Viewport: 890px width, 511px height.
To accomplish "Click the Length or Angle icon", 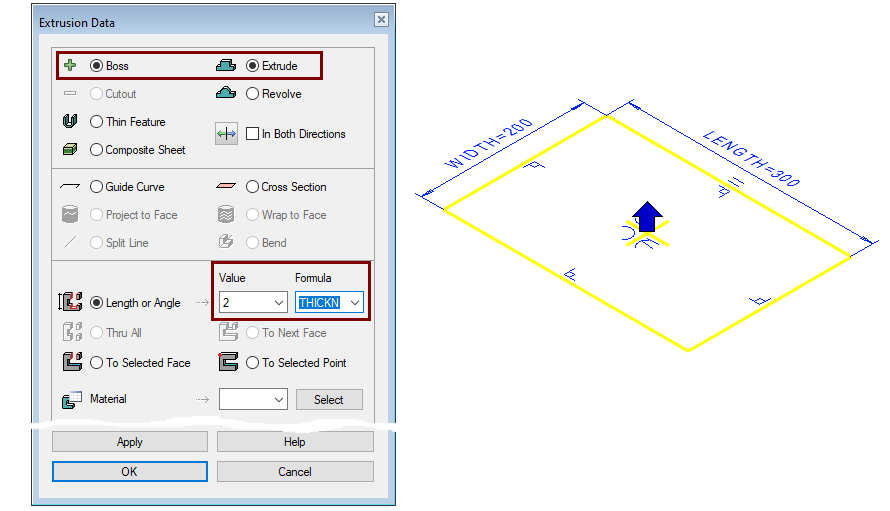I will click(x=70, y=301).
